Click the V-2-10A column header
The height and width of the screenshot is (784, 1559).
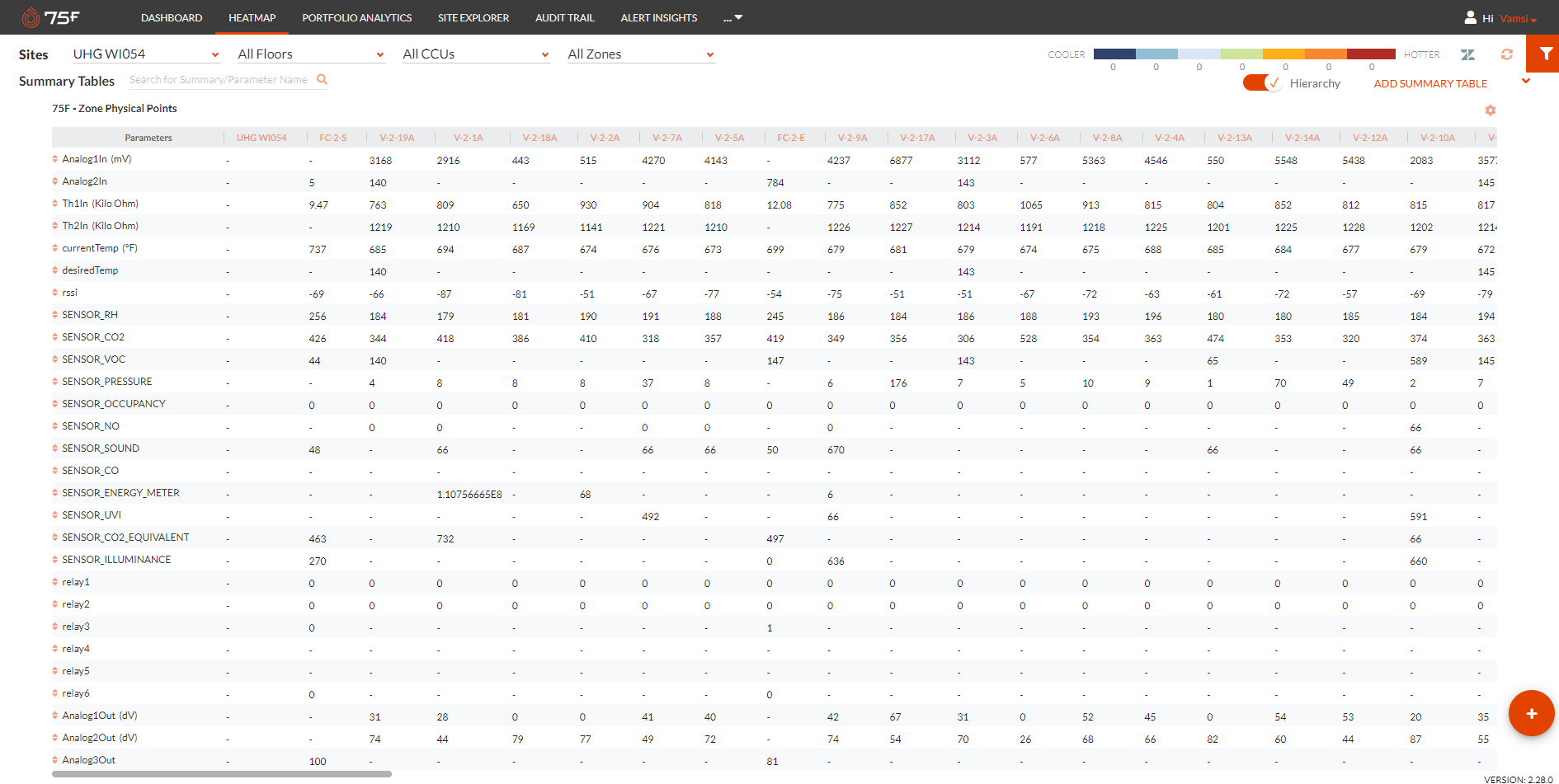pos(1438,138)
